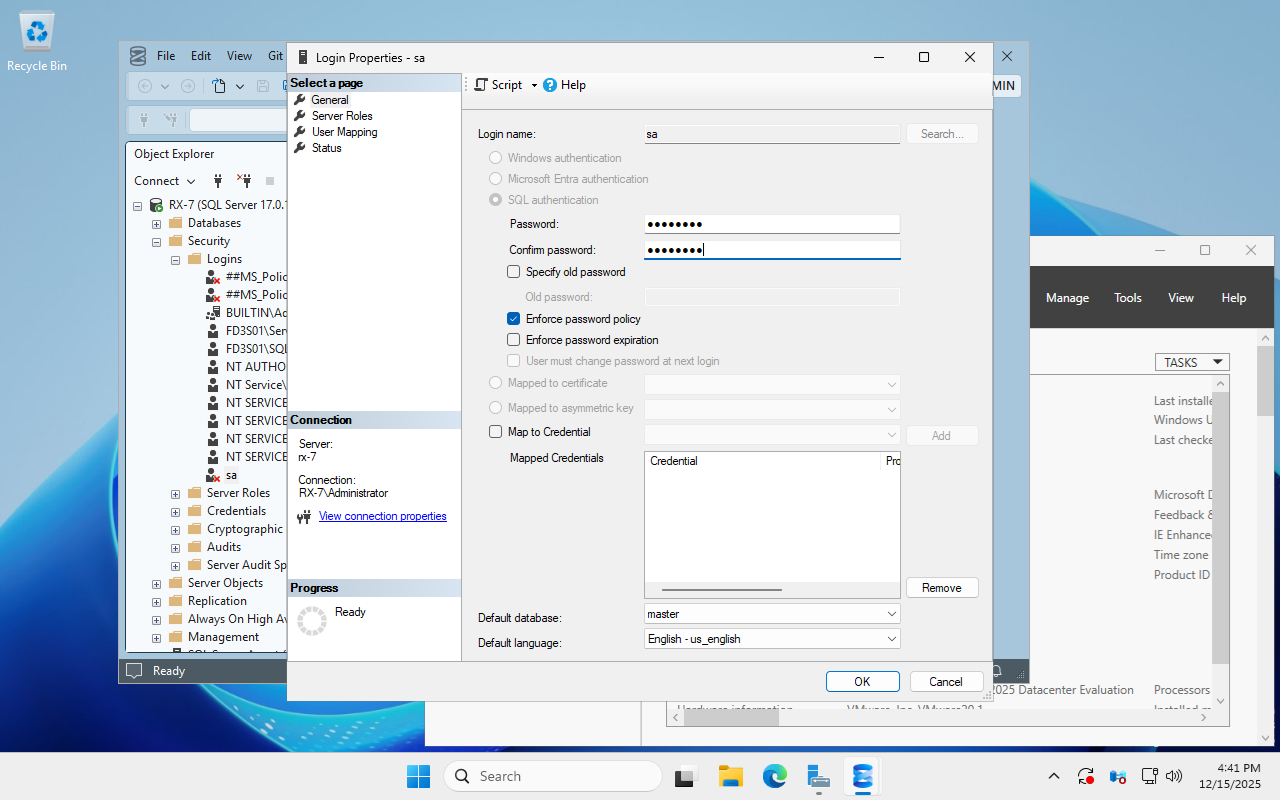The width and height of the screenshot is (1280, 800).
Task: Open the Tools menu in Server Manager
Action: click(x=1127, y=297)
